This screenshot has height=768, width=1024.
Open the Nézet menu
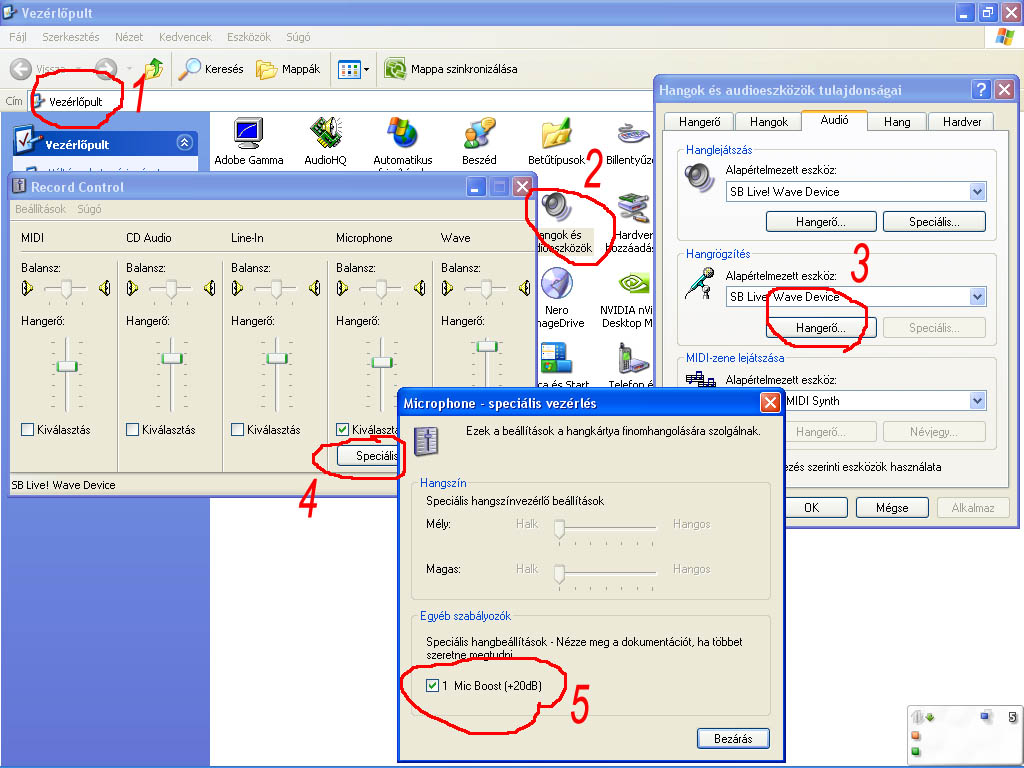click(x=129, y=37)
